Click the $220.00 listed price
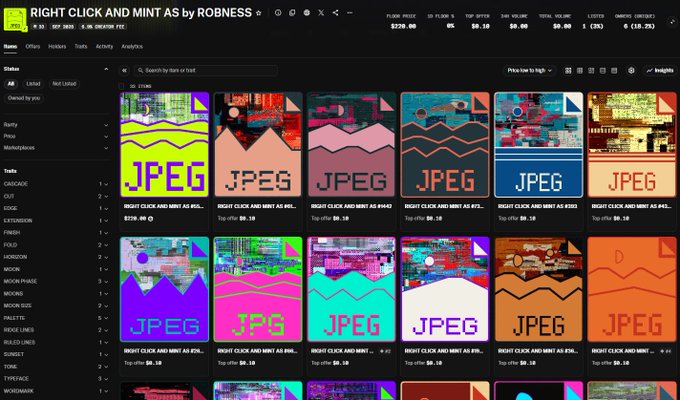680x400 pixels. pos(135,219)
